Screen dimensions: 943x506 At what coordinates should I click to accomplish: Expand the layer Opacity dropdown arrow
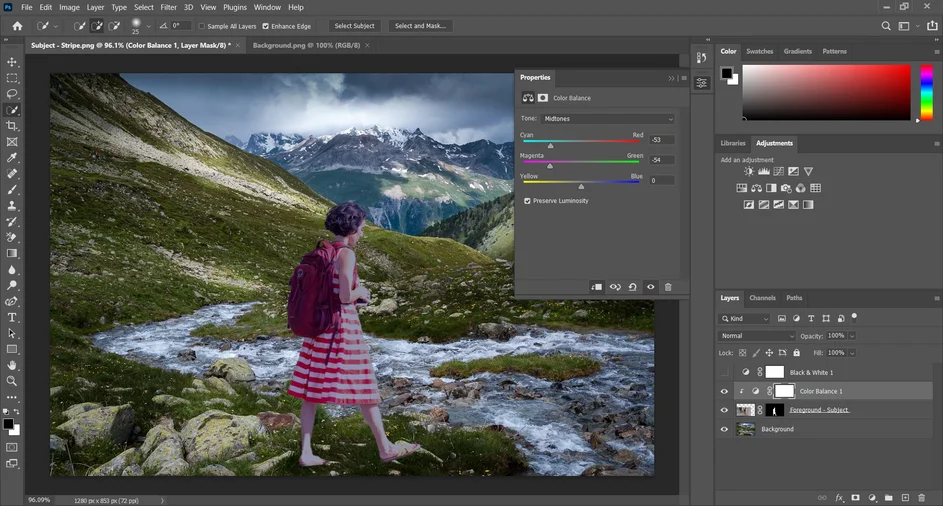851,336
